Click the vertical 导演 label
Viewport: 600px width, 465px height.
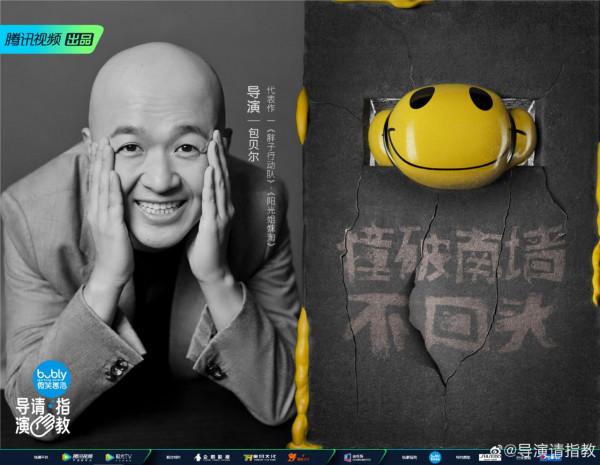(253, 99)
